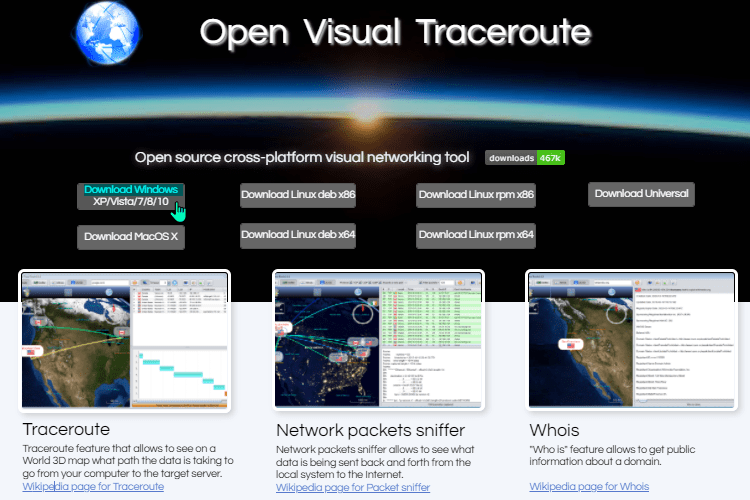Download the Windows XP/Vista/7/8/10 version

click(x=131, y=196)
